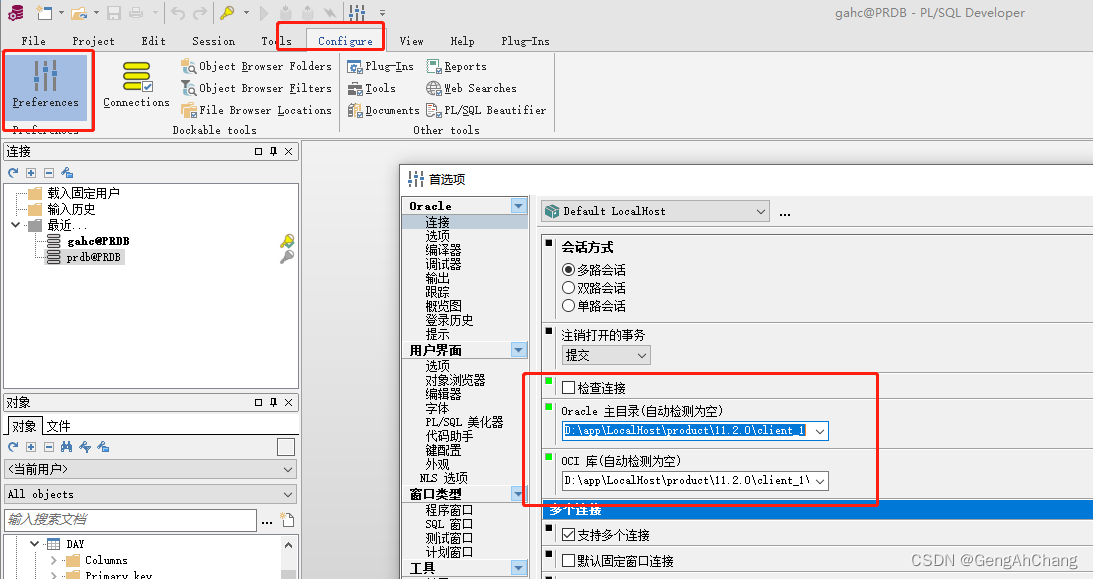Viewport: 1093px width, 579px height.
Task: Select 双路会话 radio button
Action: 568,288
